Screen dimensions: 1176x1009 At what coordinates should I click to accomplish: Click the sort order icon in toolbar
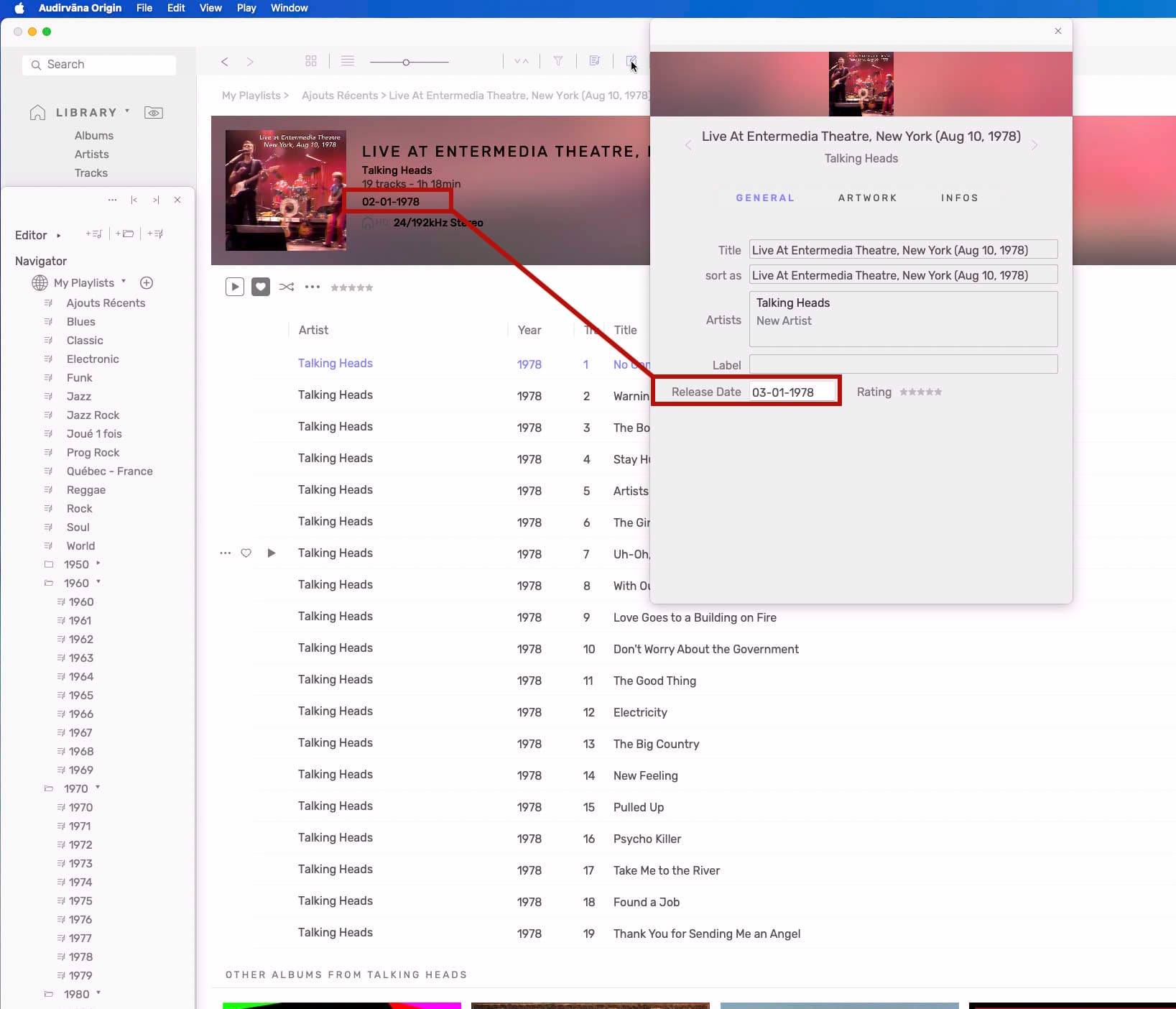522,61
